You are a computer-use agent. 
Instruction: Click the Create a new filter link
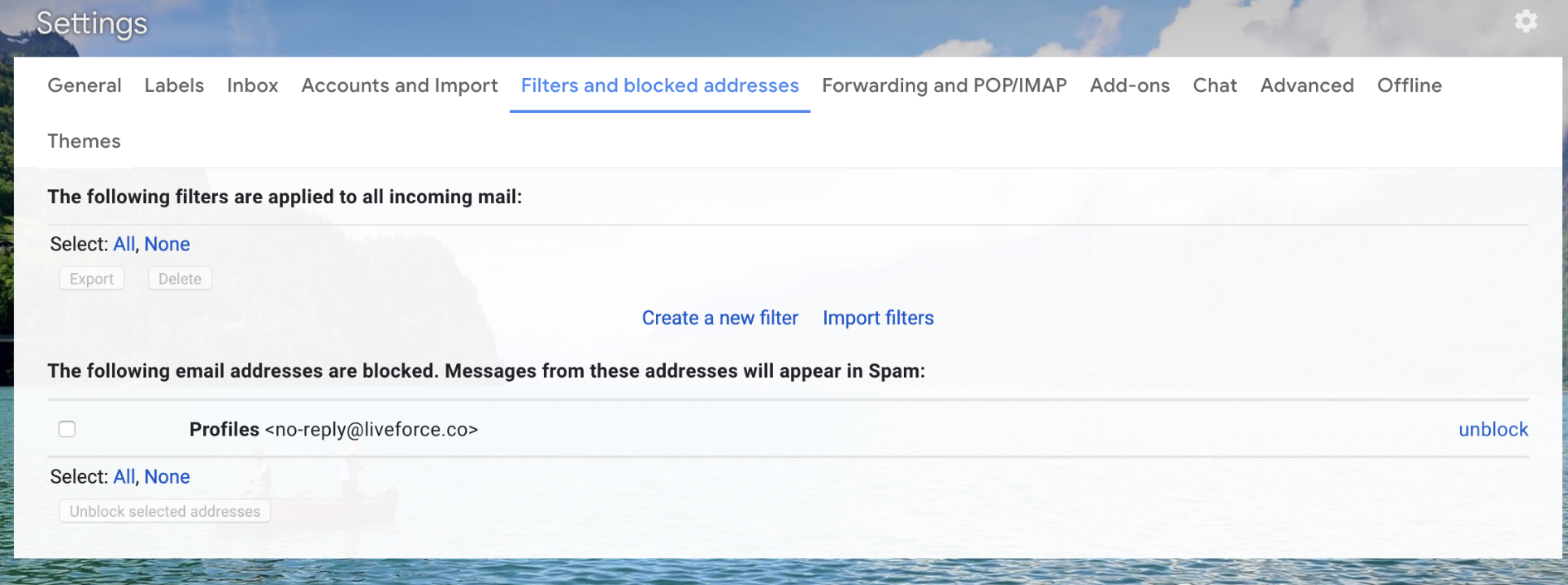pos(720,318)
